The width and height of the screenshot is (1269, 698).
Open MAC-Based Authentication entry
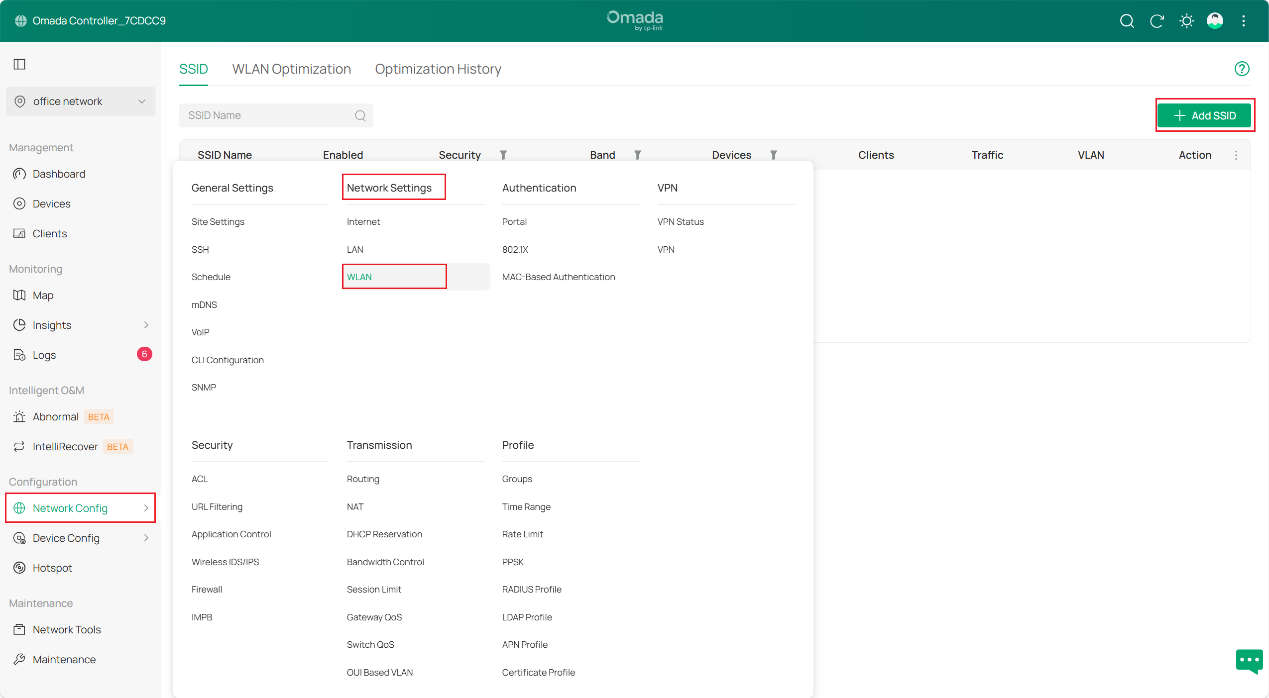(559, 277)
